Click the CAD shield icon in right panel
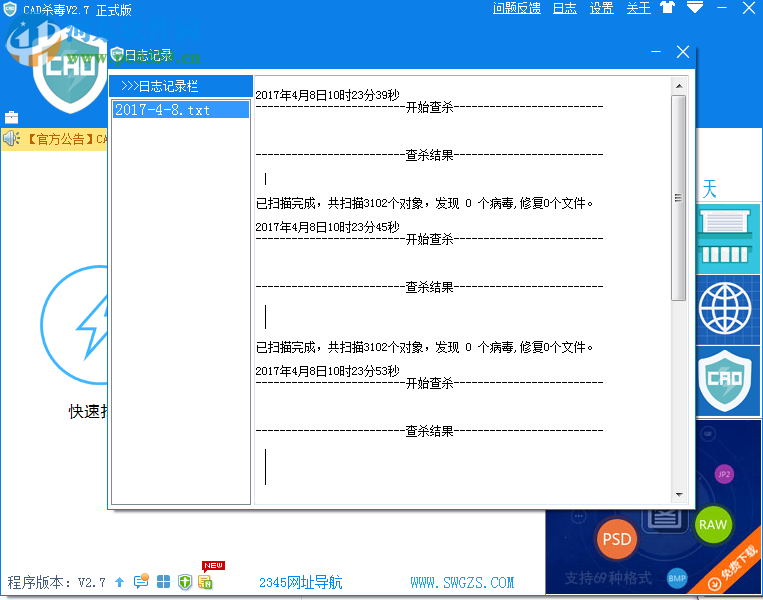Screen dimensions: 763x600 725,381
